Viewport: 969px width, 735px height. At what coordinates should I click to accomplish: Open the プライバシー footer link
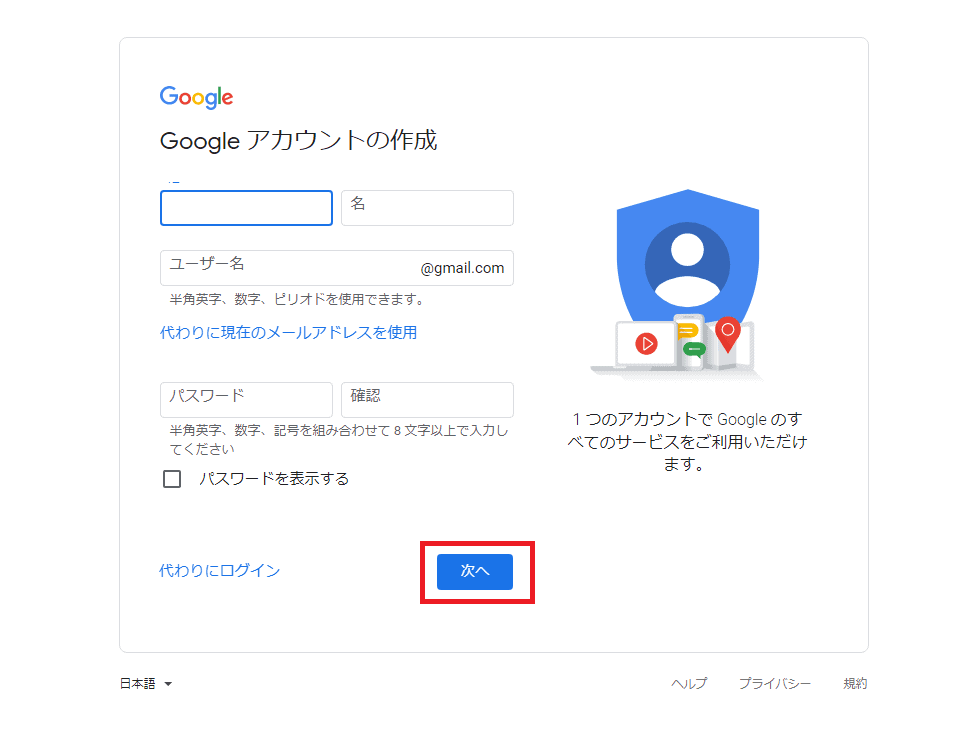(774, 684)
